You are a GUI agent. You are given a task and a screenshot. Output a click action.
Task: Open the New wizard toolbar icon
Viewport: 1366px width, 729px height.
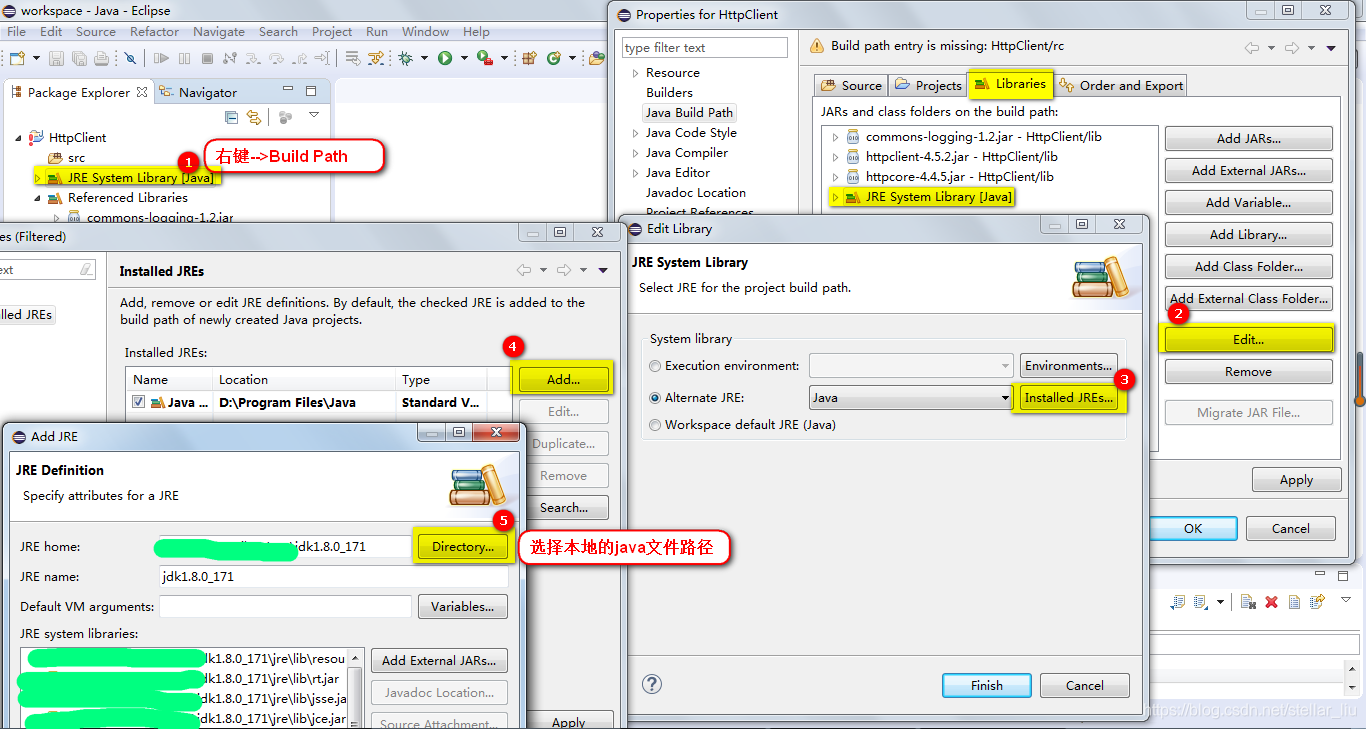[15, 58]
